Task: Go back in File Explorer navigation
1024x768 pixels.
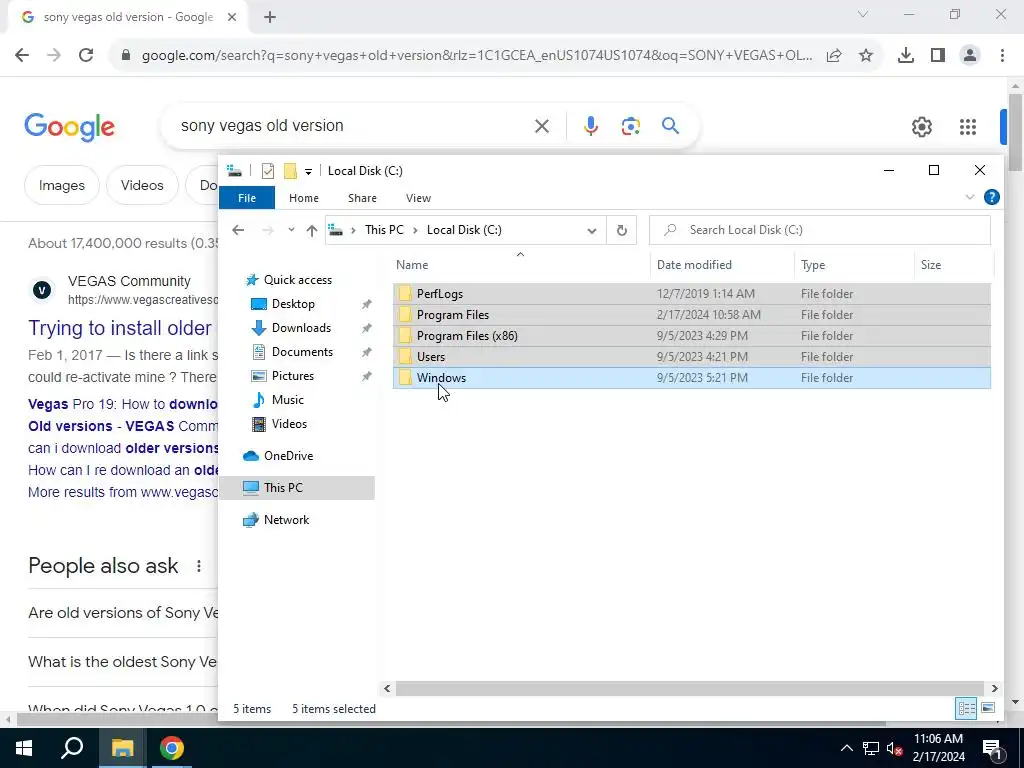Action: pyautogui.click(x=238, y=230)
